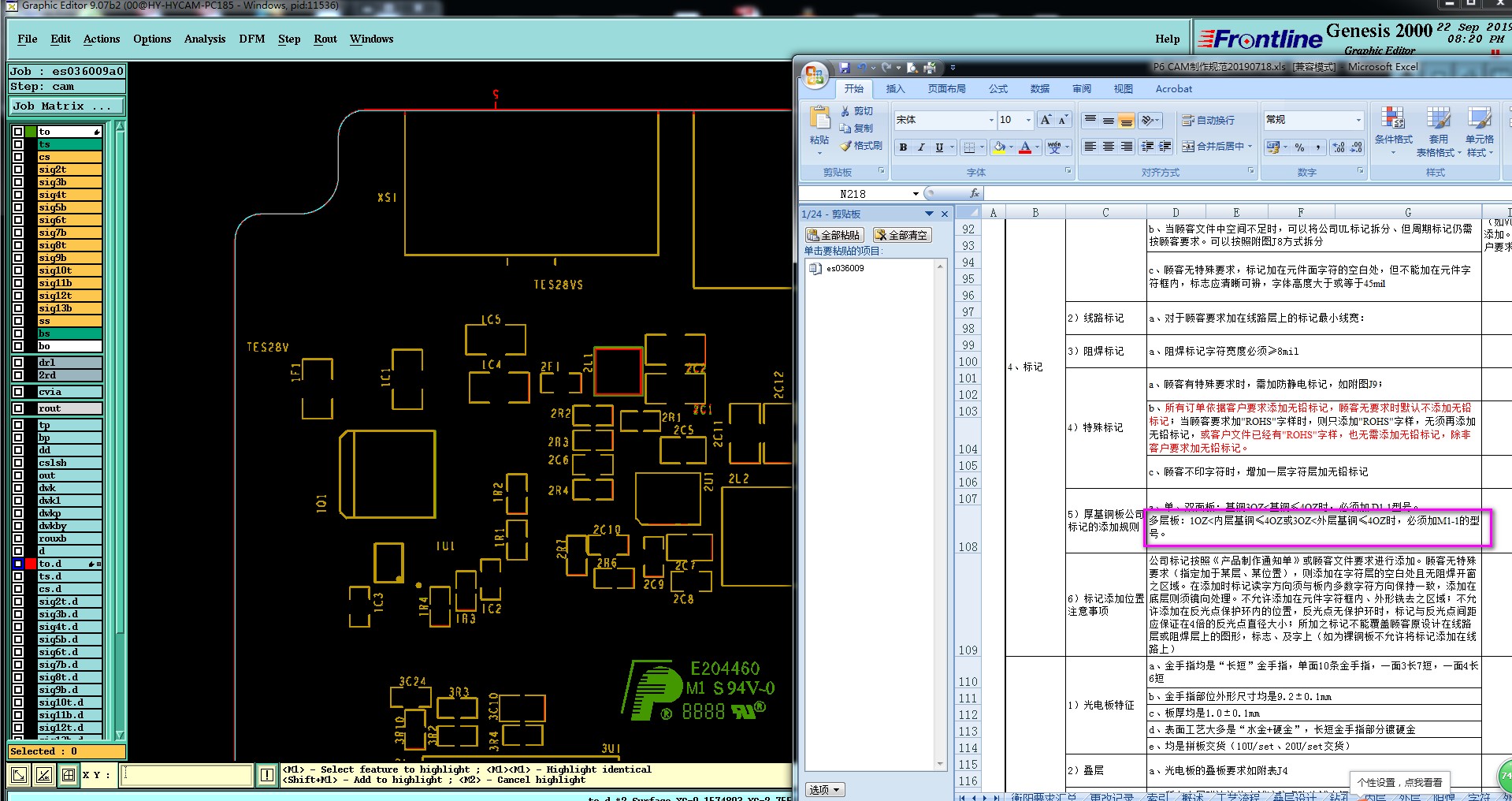
Task: Click the Underline icon in Excel ribbon
Action: (x=939, y=147)
